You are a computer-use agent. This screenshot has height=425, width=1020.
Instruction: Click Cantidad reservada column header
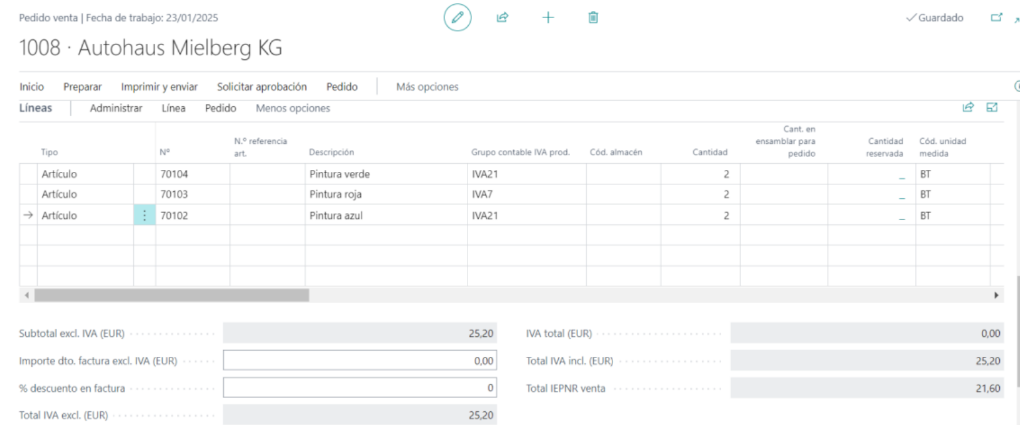pyautogui.click(x=886, y=147)
